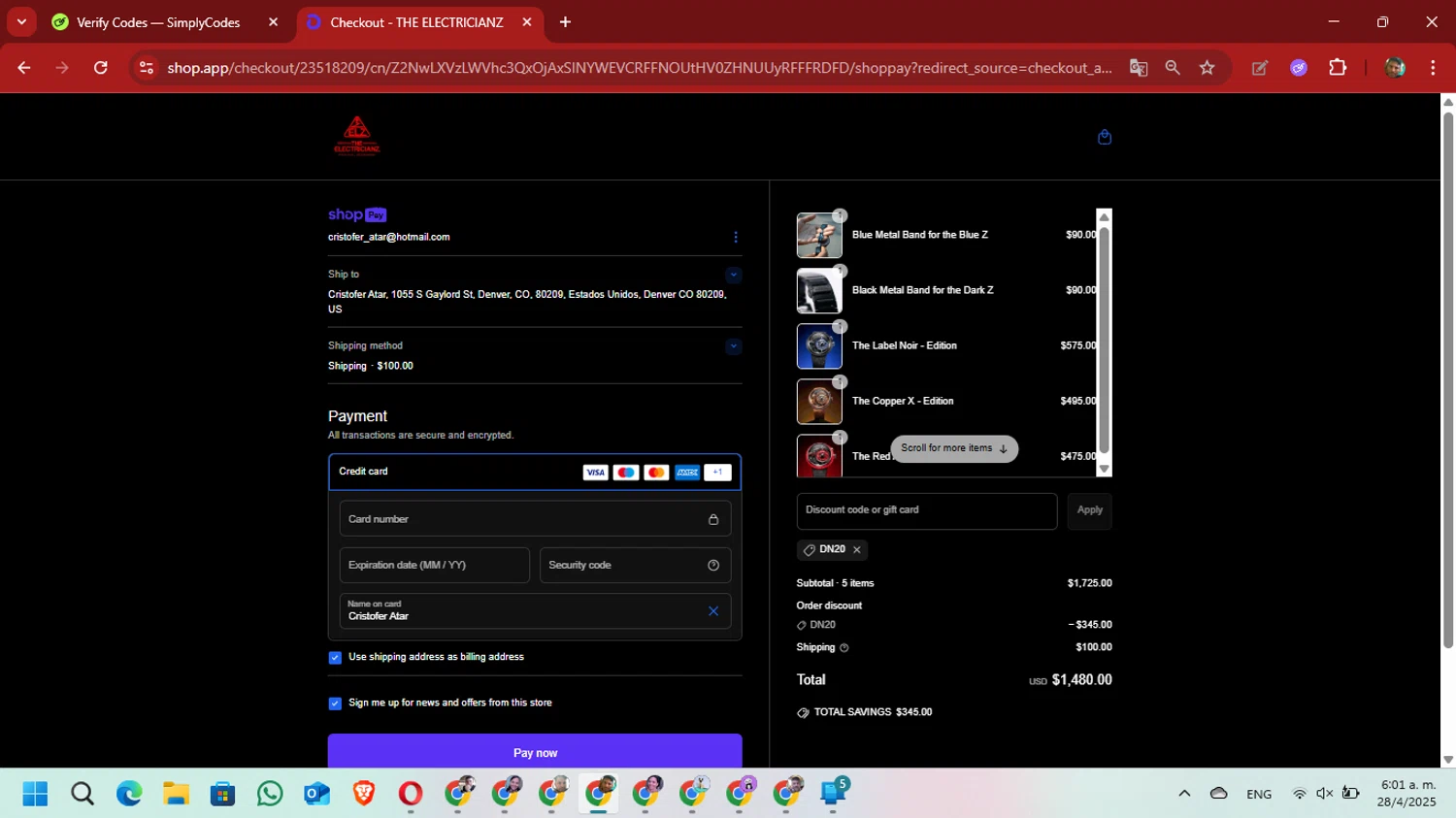Click the Shipping info help icon
This screenshot has width=1456, height=818.
(x=844, y=648)
